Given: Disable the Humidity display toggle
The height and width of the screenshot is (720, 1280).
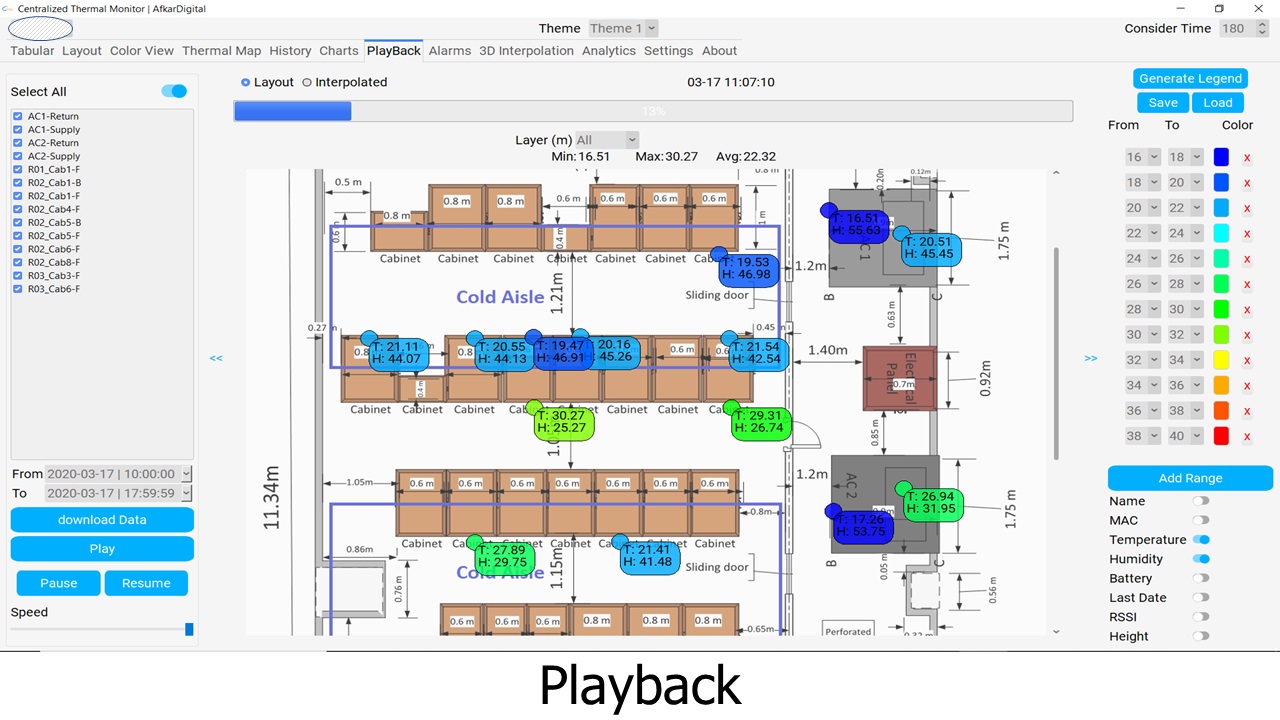Looking at the screenshot, I should [x=1201, y=559].
